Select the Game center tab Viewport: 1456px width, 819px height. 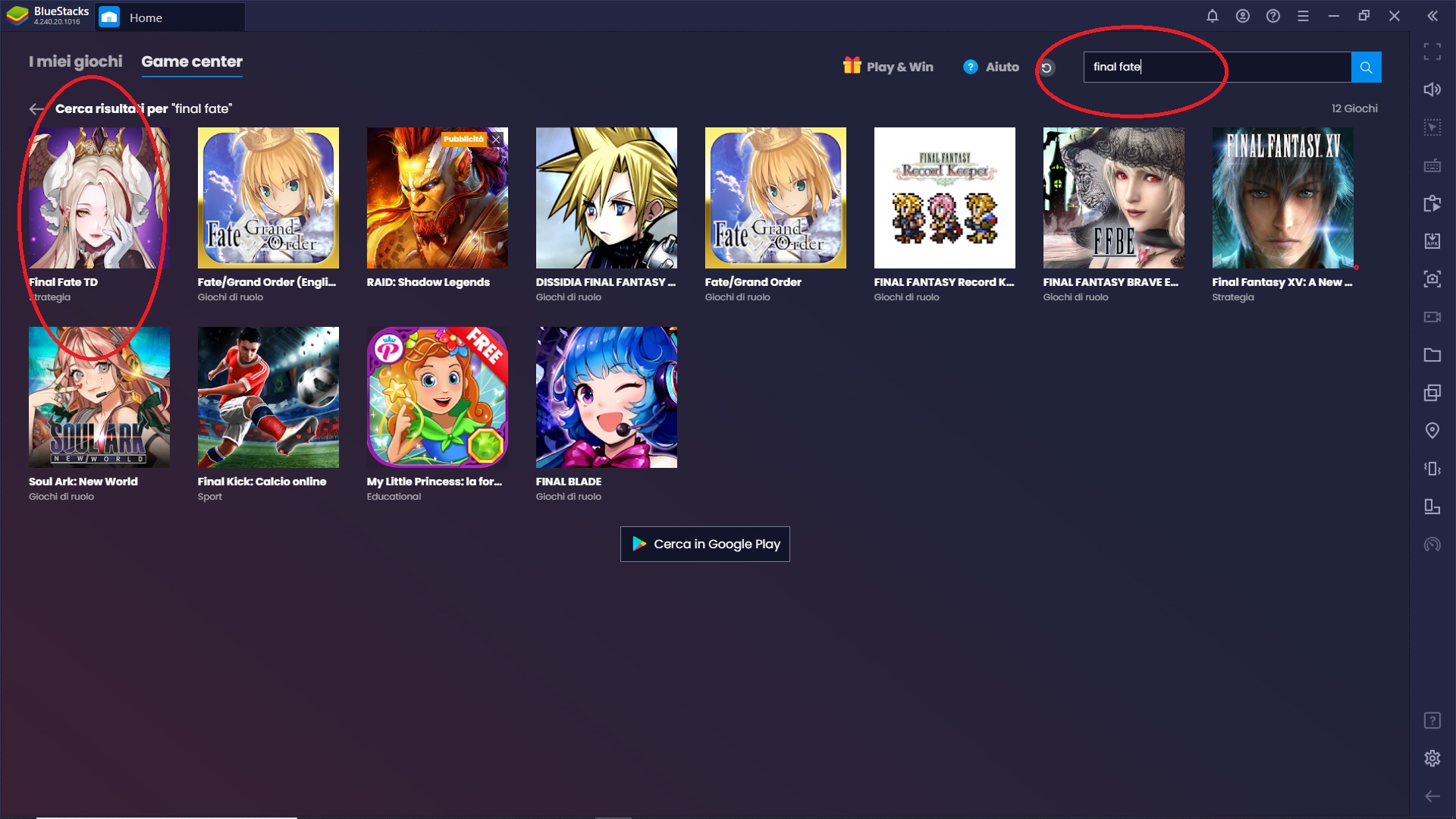point(192,61)
